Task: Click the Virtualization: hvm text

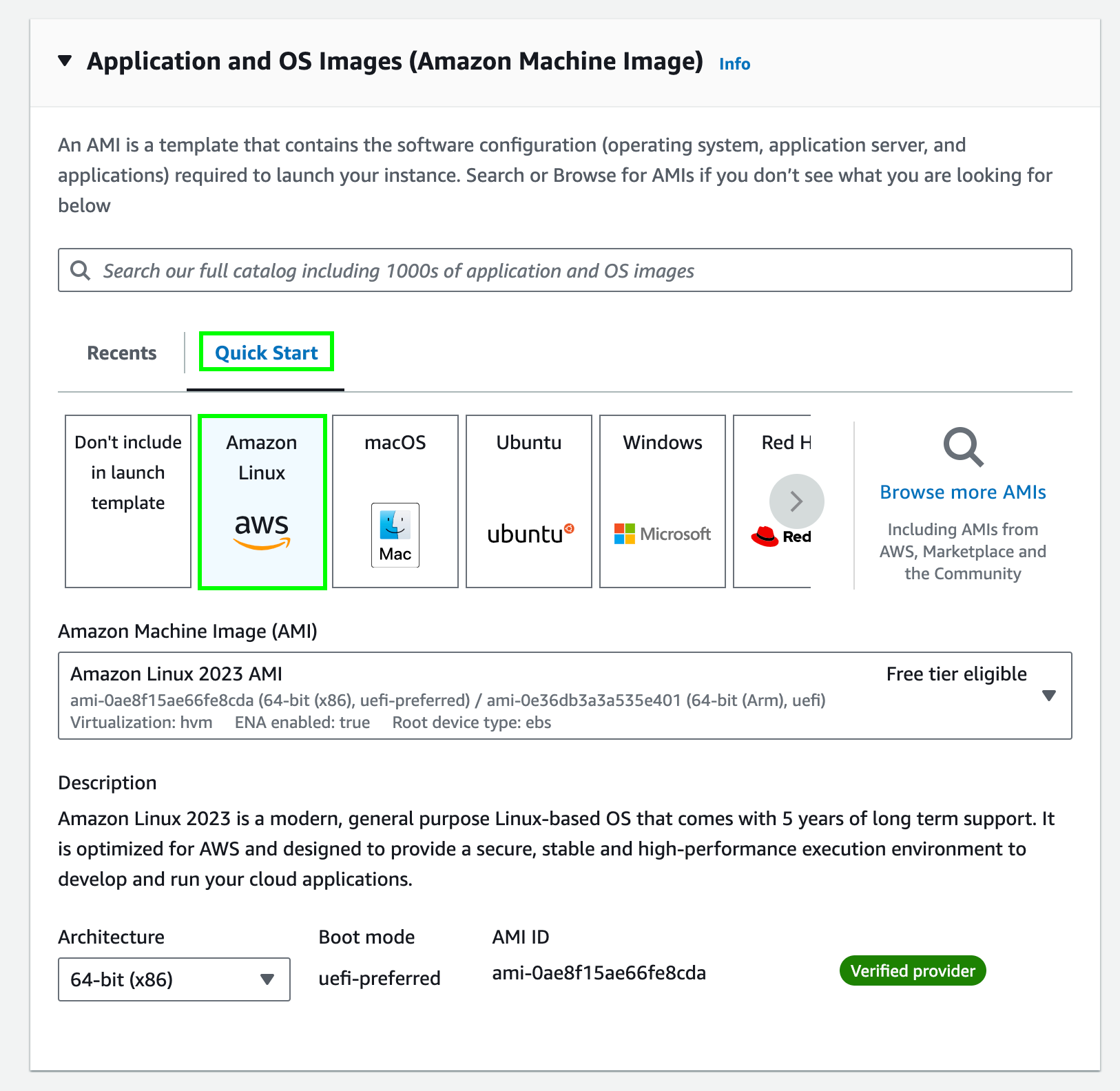Action: 141,723
